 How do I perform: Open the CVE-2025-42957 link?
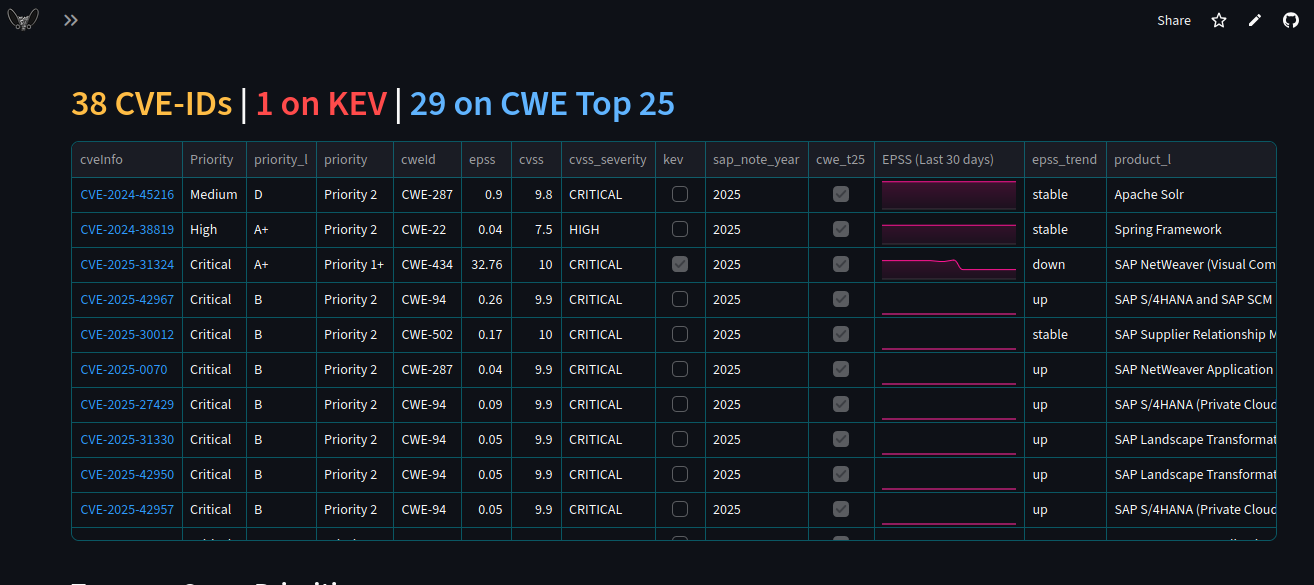pyautogui.click(x=127, y=509)
